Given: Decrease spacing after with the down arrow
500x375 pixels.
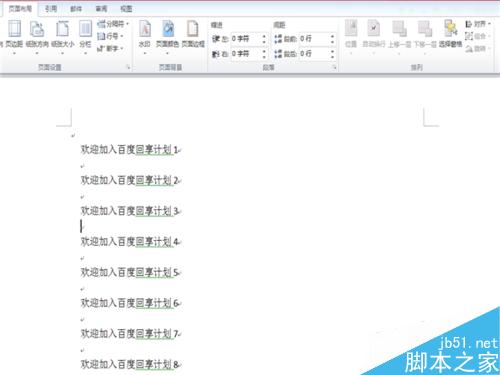Looking at the screenshot, I should 332,57.
